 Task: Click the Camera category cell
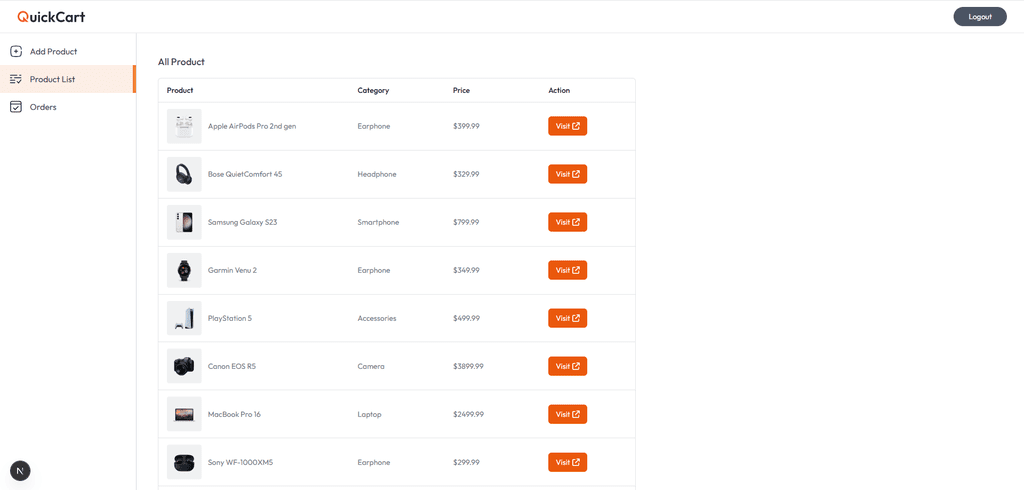371,367
